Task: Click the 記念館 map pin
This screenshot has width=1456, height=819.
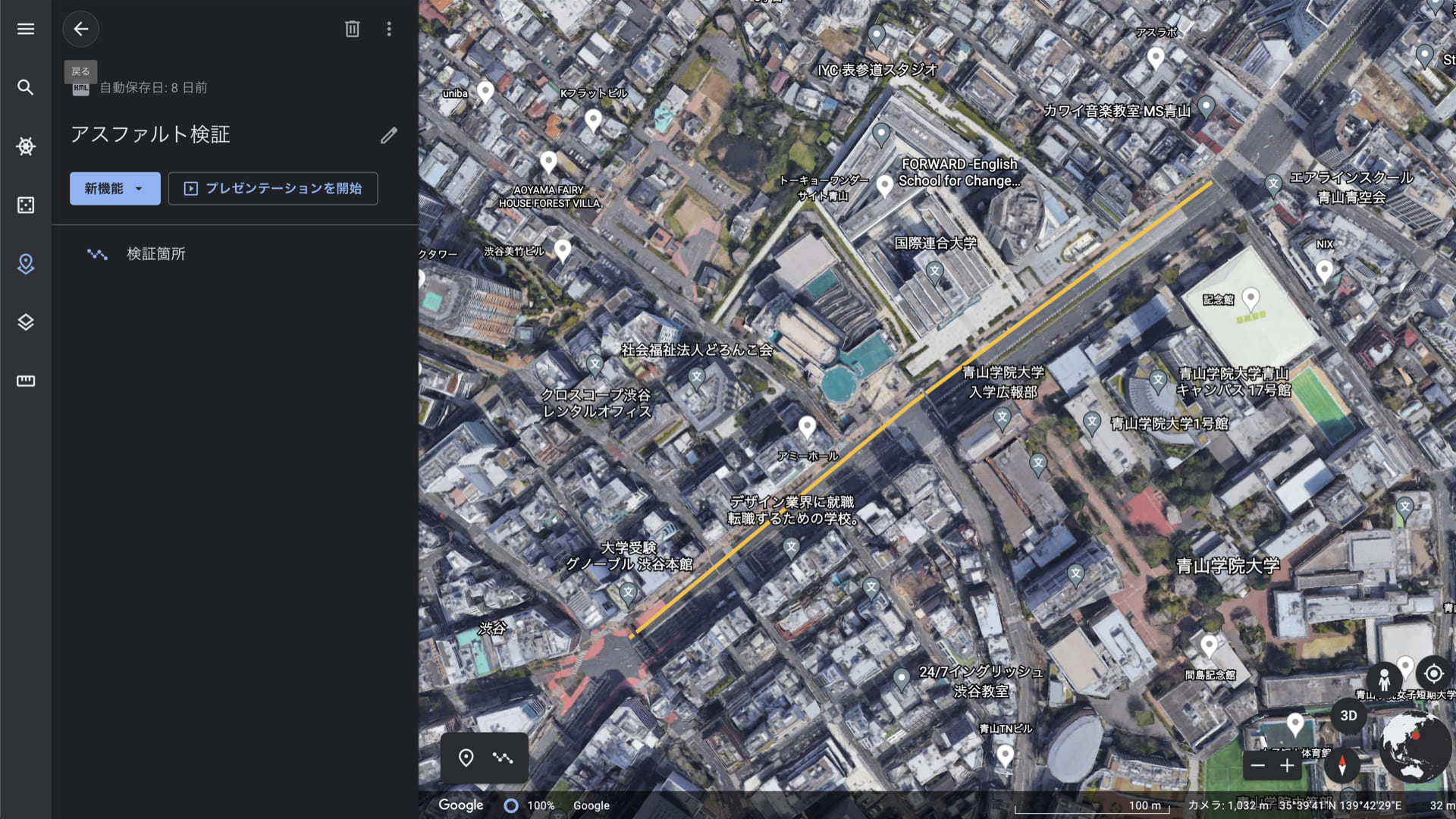Action: pyautogui.click(x=1251, y=298)
